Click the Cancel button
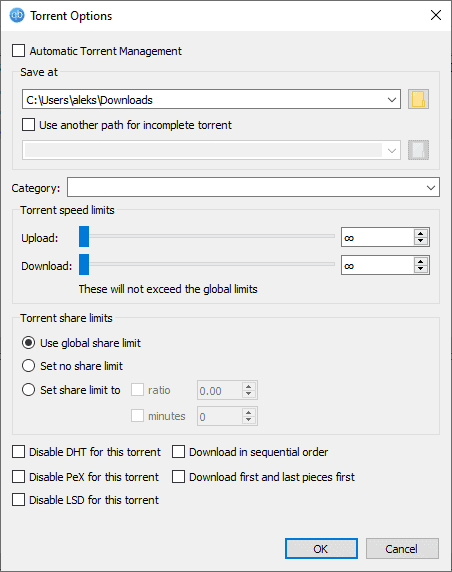Image resolution: width=452 pixels, height=572 pixels. pyautogui.click(x=402, y=548)
